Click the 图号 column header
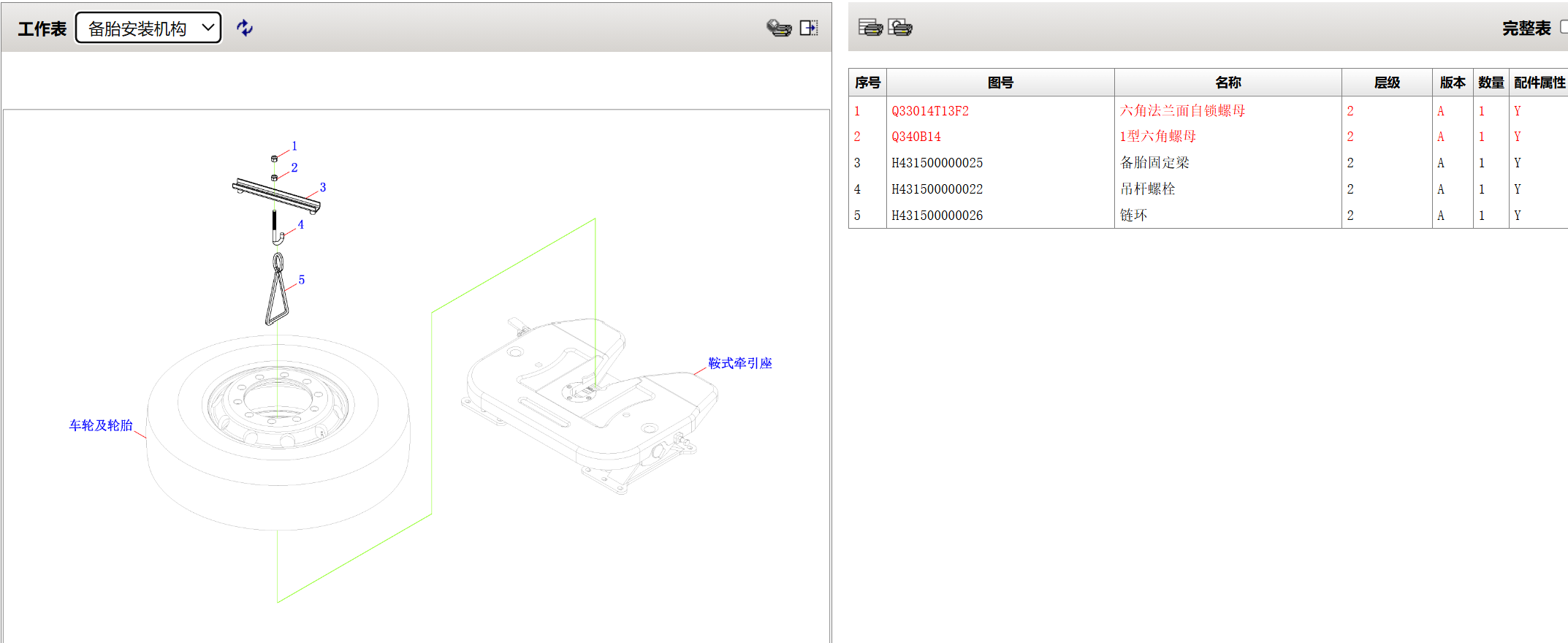The image size is (1568, 643). point(1000,83)
